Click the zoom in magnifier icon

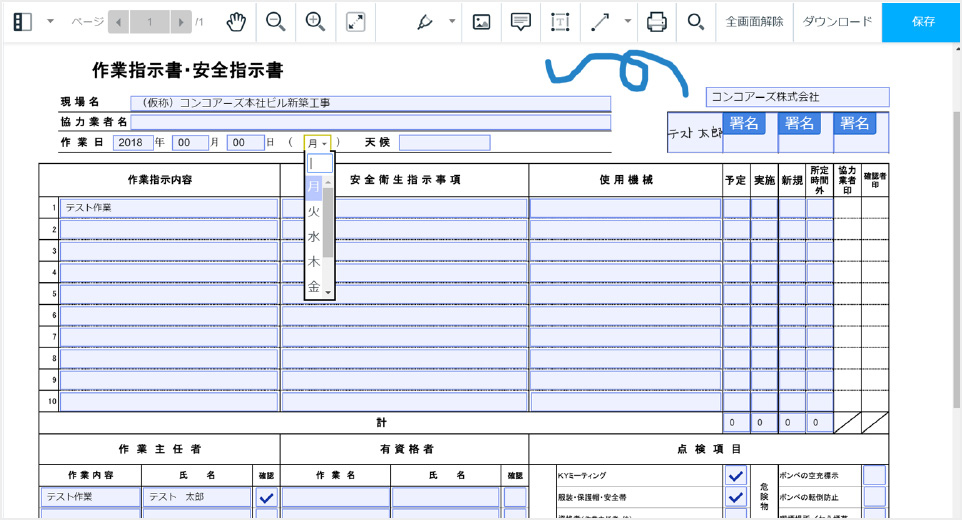coord(315,21)
